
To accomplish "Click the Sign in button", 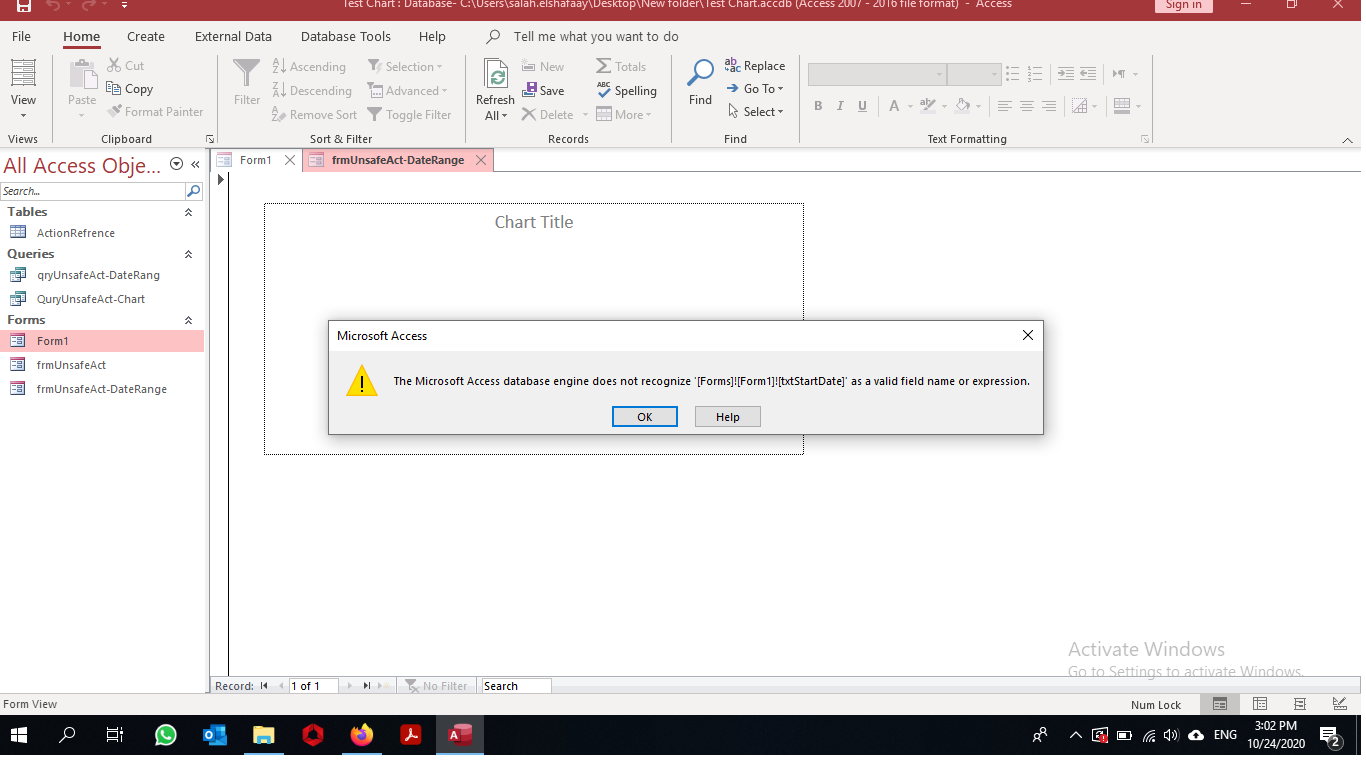I will pyautogui.click(x=1184, y=5).
